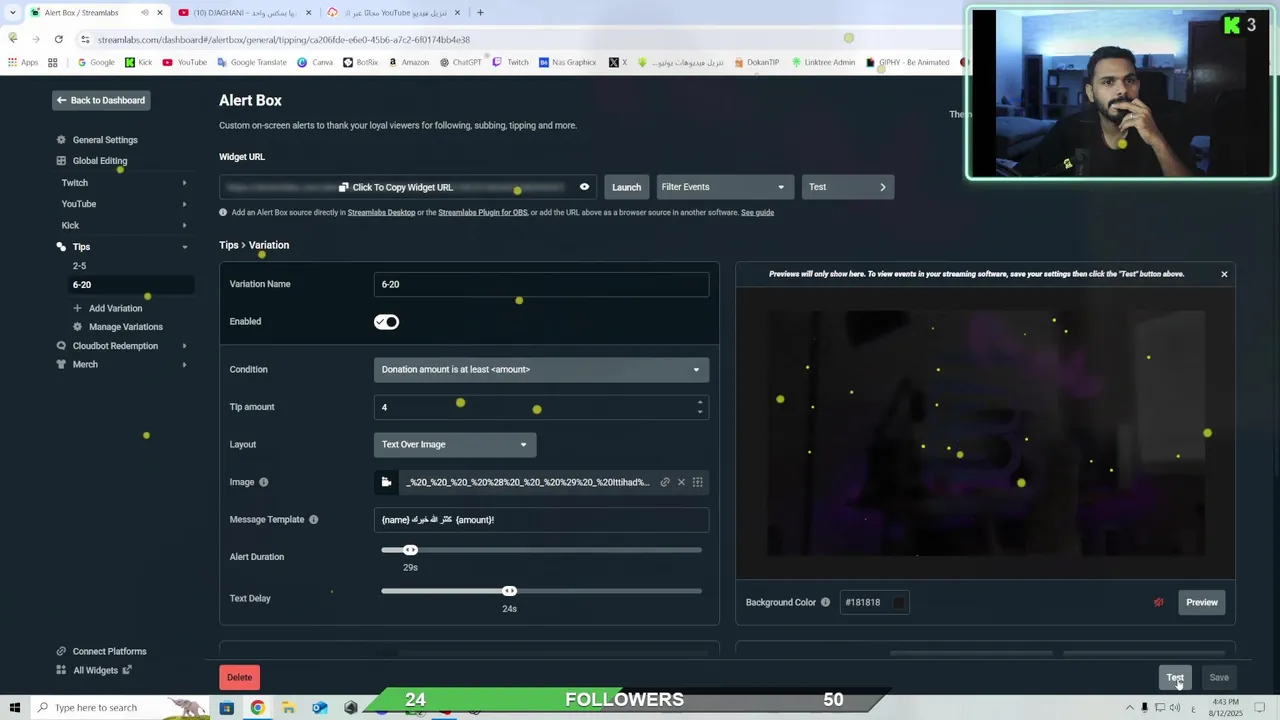Image resolution: width=1280 pixels, height=720 pixels.
Task: Open the Streamlabs Desktop link
Action: coord(381,212)
